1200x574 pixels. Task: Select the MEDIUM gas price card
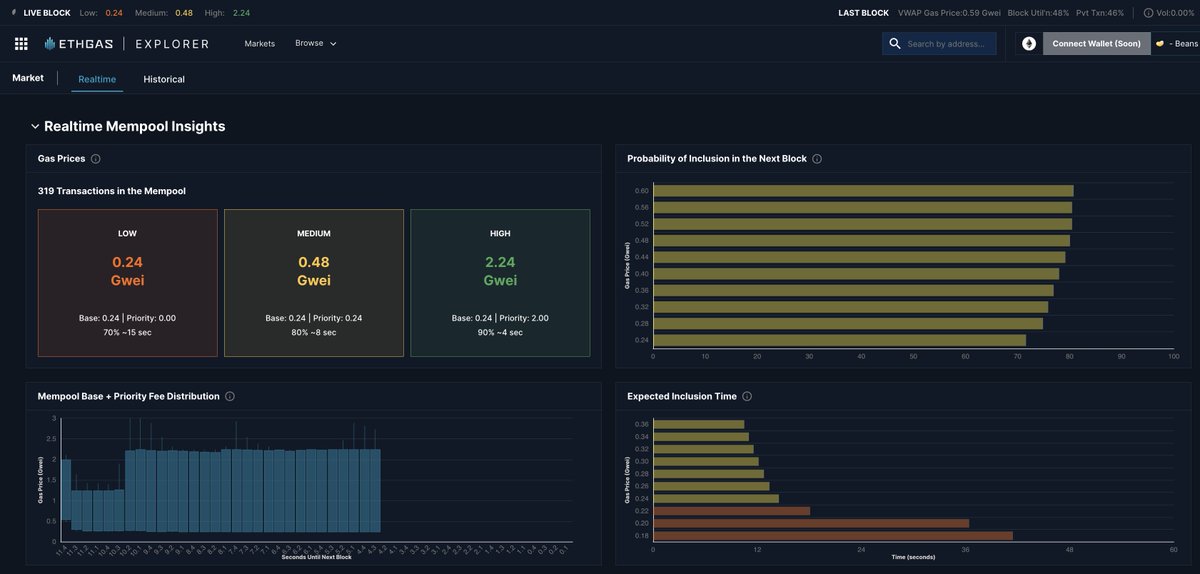click(x=314, y=283)
